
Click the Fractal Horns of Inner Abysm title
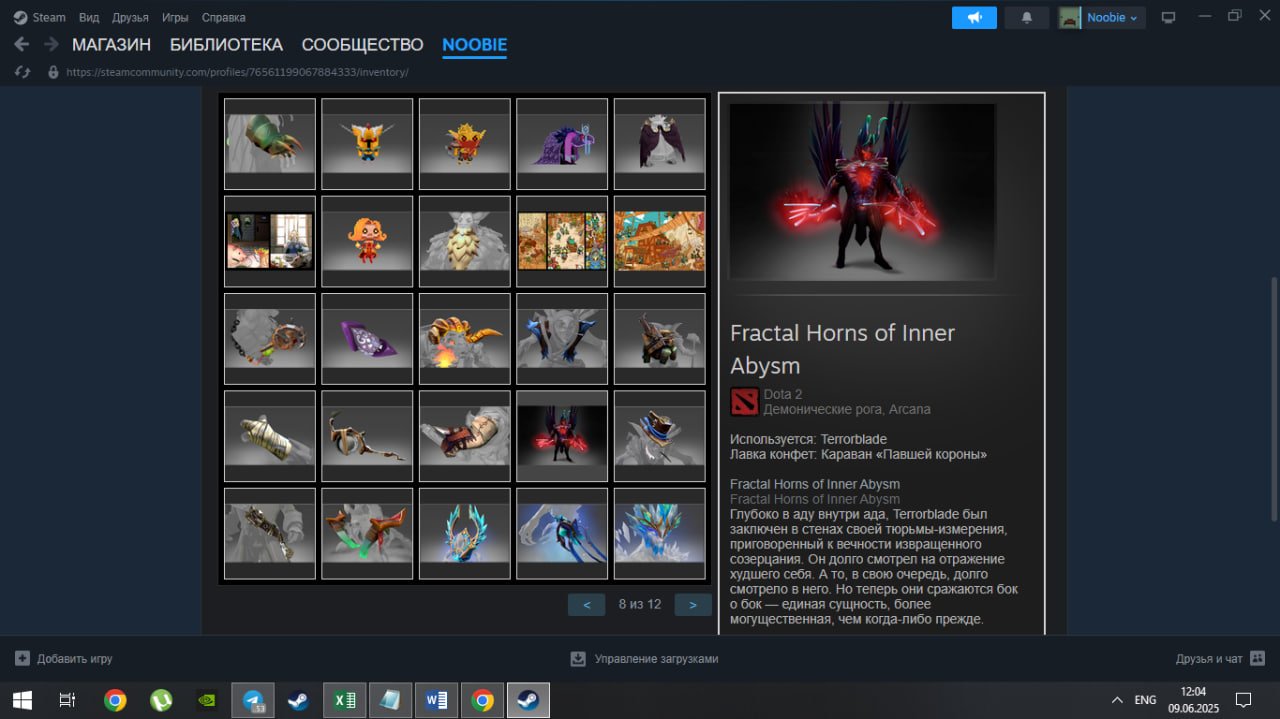(842, 349)
